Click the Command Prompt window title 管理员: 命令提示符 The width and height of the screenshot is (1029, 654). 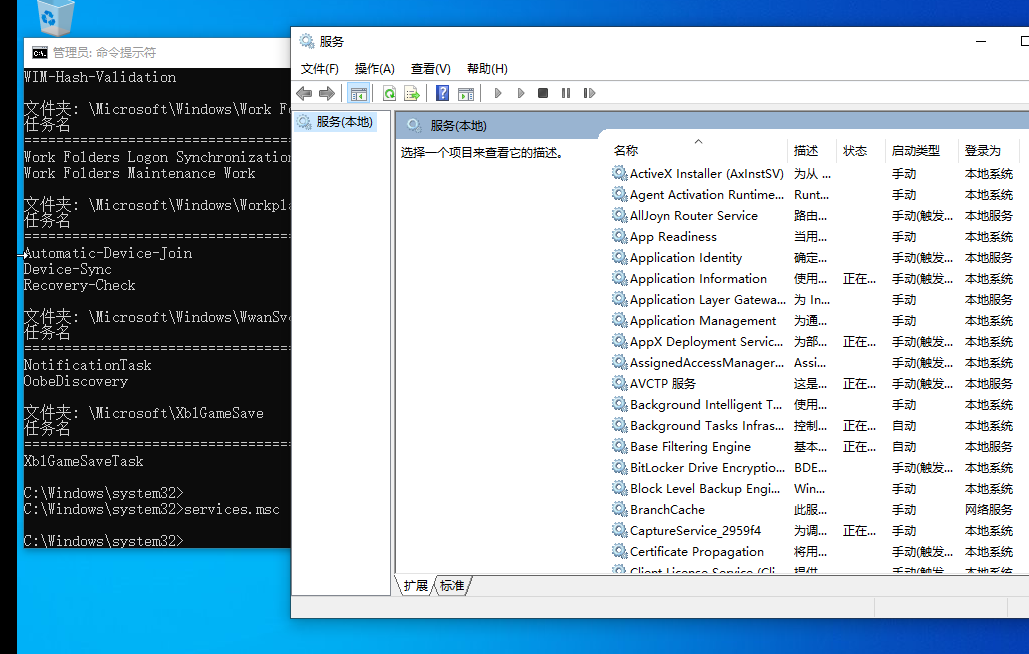(x=104, y=52)
